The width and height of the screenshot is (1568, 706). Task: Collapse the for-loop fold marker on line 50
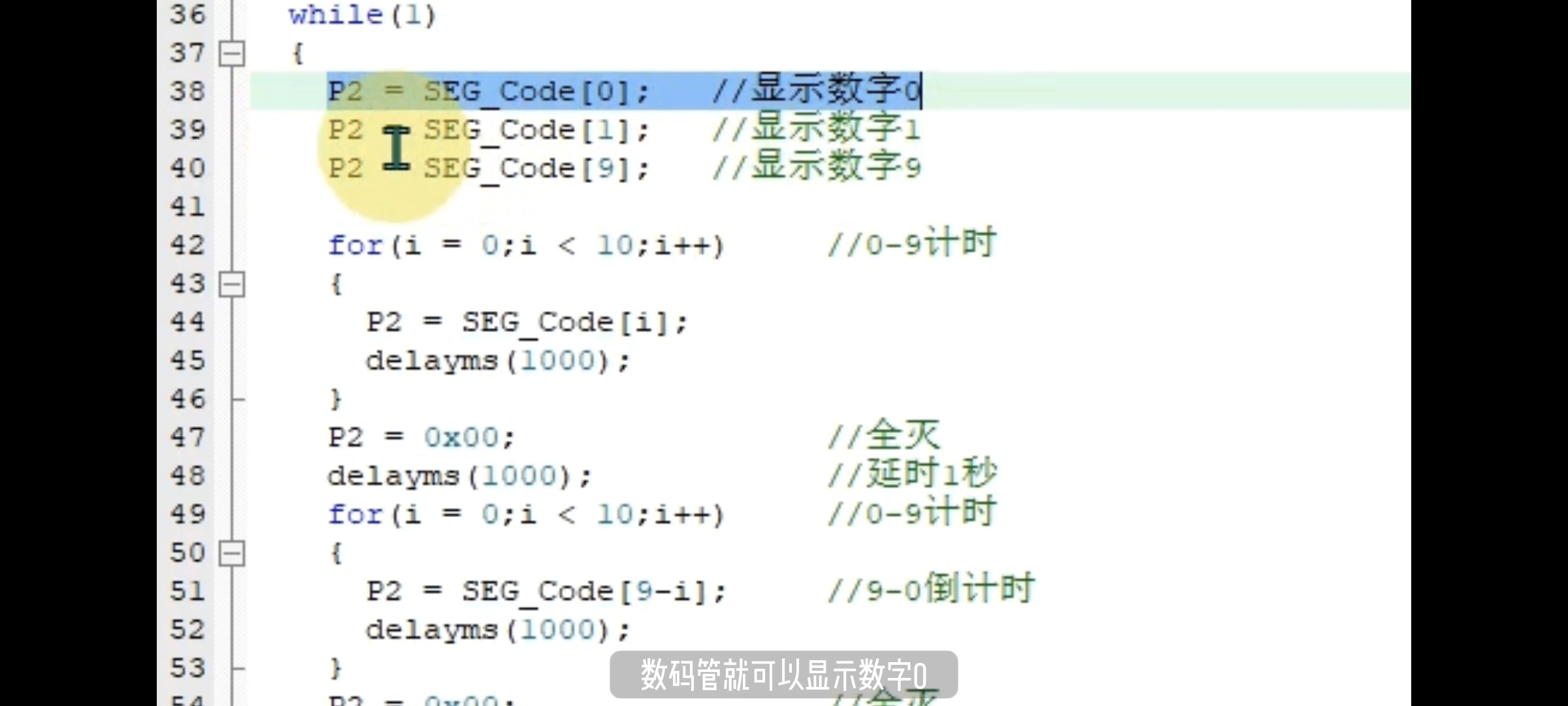pyautogui.click(x=231, y=553)
